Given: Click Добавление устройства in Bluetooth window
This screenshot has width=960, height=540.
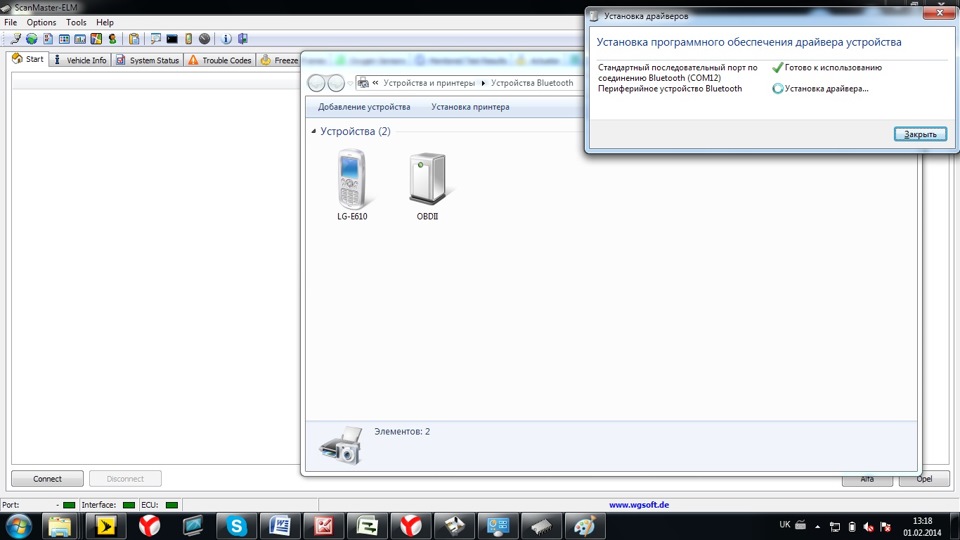Looking at the screenshot, I should [x=364, y=107].
